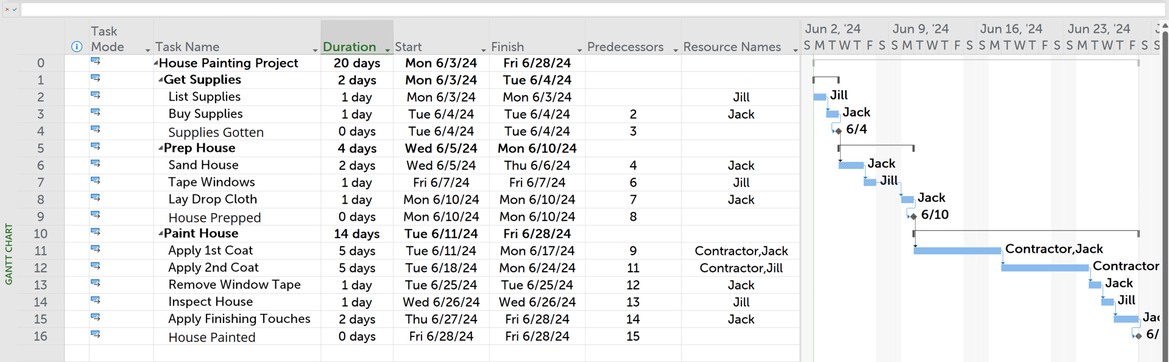Click the Apply 2nd Coat Gantt bar
Viewport: 1169px width, 362px height.
click(x=1044, y=267)
